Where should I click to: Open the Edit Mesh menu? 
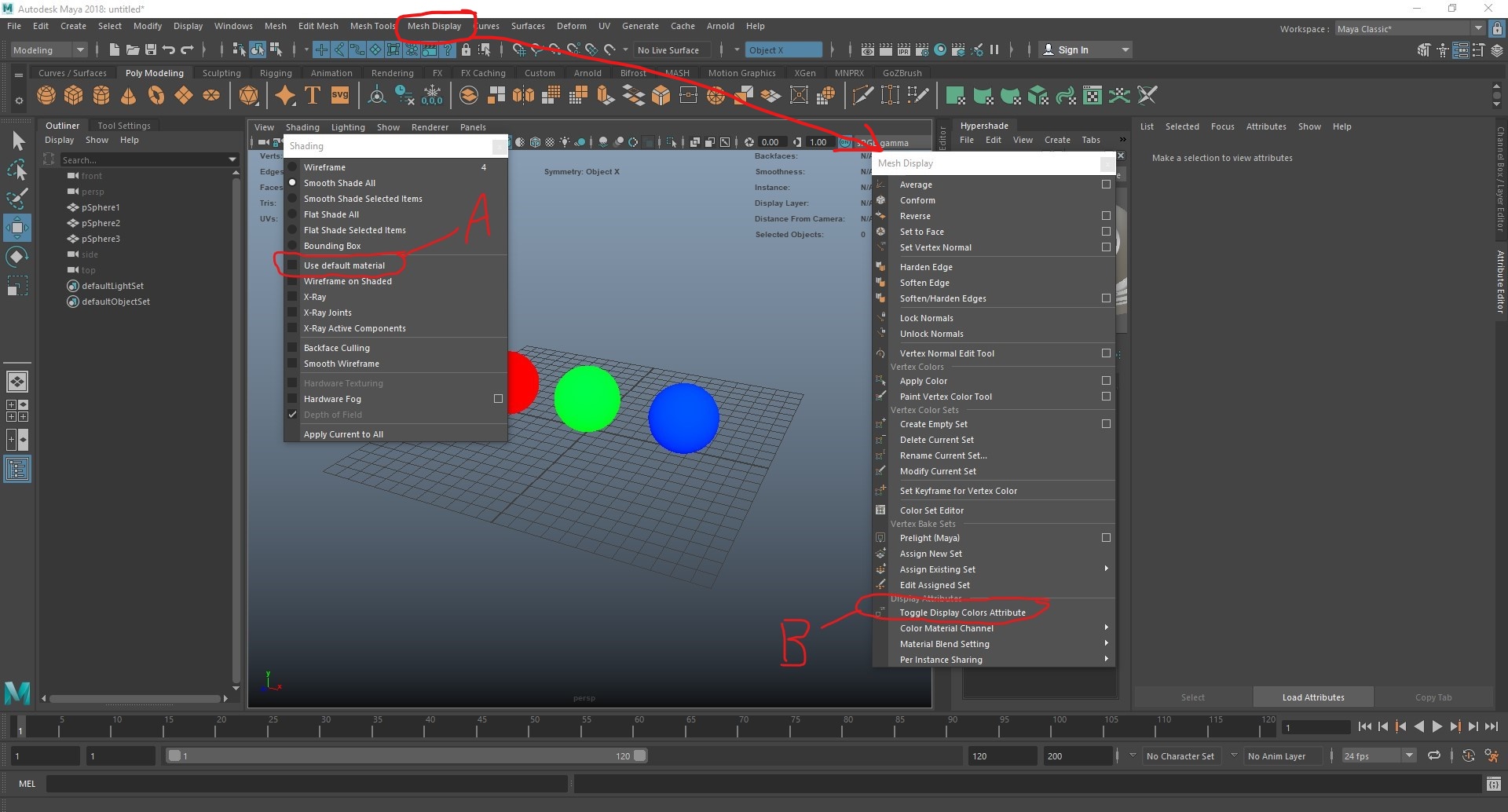(318, 26)
